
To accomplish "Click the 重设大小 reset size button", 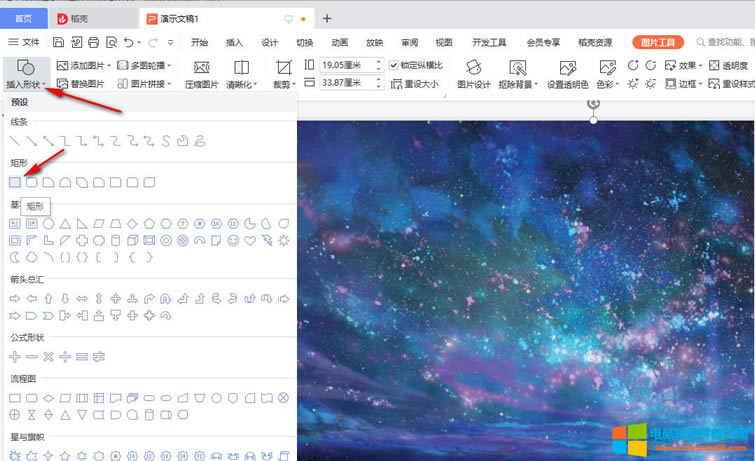I will point(413,84).
